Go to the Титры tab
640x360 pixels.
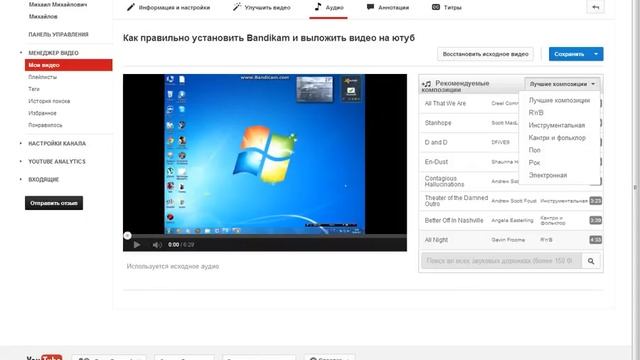tap(447, 7)
